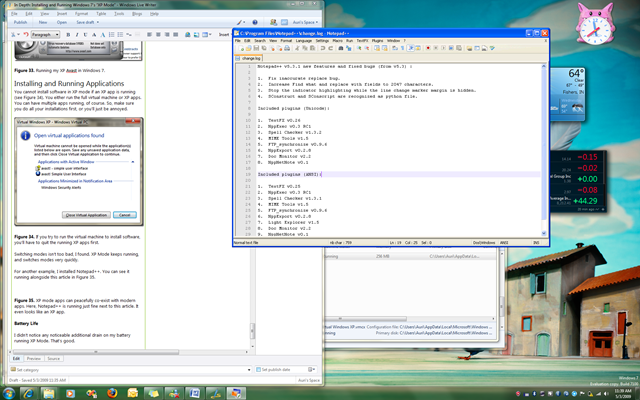
Task: Click the Underline formatting icon
Action: click(85, 34)
